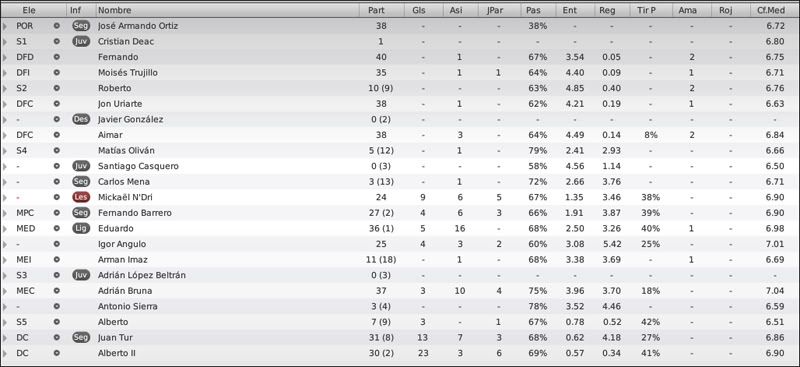Toggle the round status dot for Alberto II
The height and width of the screenshot is (367, 800).
57,353
